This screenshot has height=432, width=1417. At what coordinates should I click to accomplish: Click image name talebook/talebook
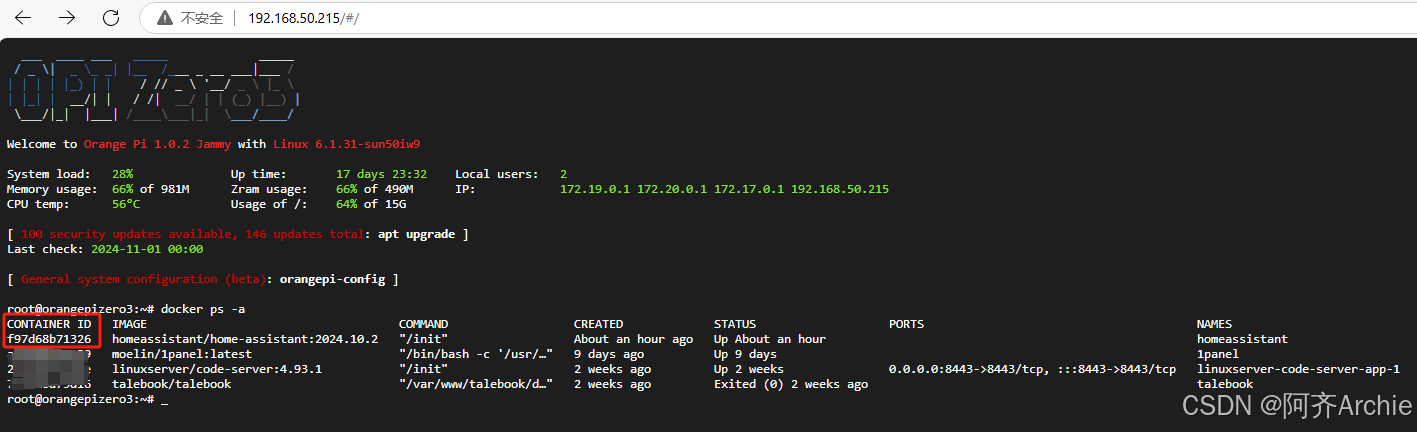tap(171, 384)
